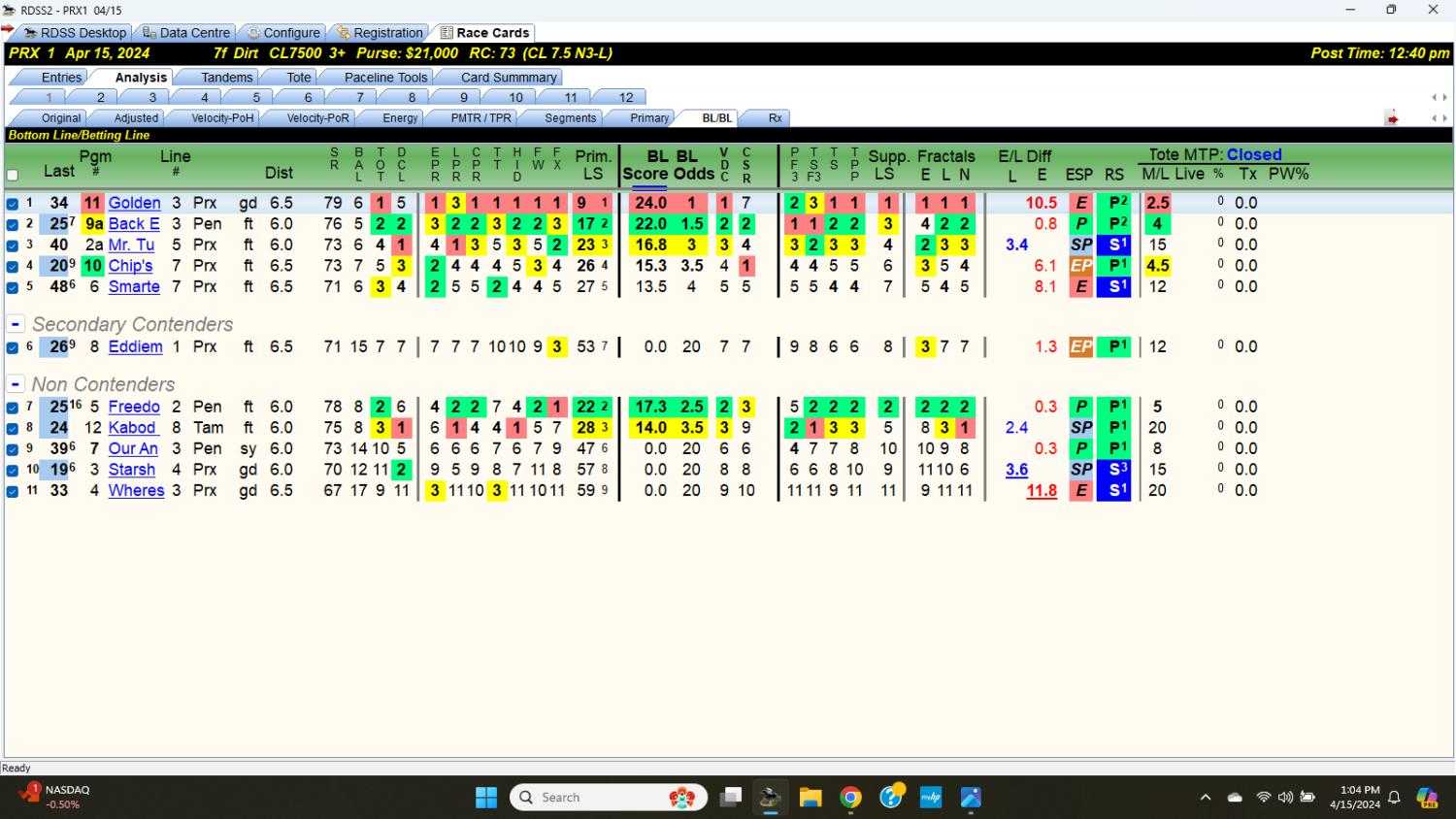The width and height of the screenshot is (1456, 819).
Task: Open the Windows Start menu
Action: click(x=486, y=797)
